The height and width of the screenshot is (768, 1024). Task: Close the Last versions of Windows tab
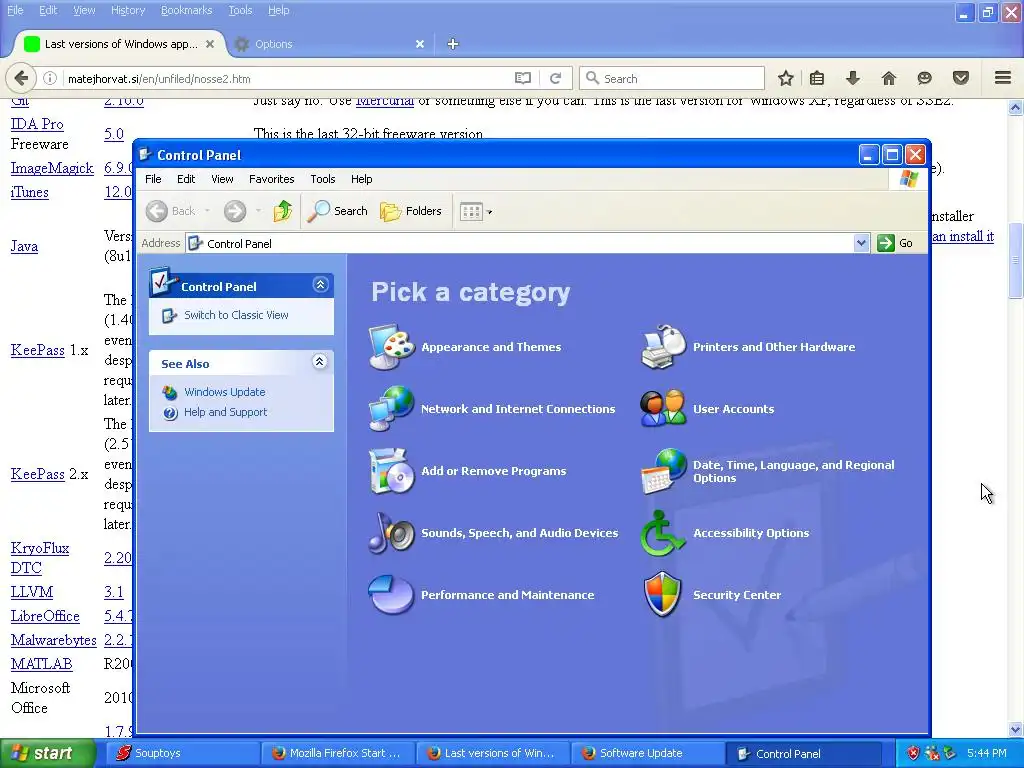coord(210,44)
